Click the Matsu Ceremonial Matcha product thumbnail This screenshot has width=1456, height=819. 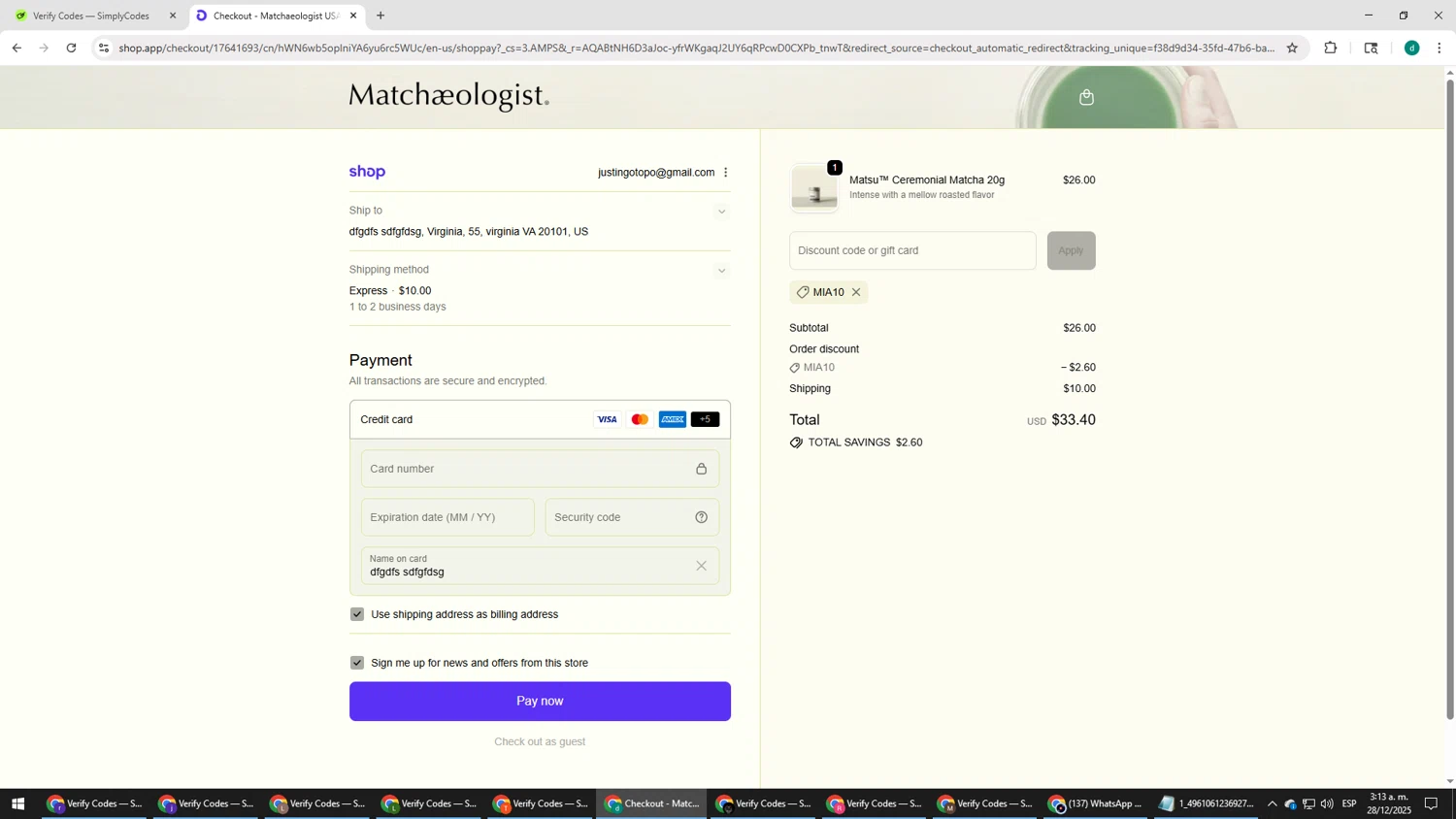(813, 187)
